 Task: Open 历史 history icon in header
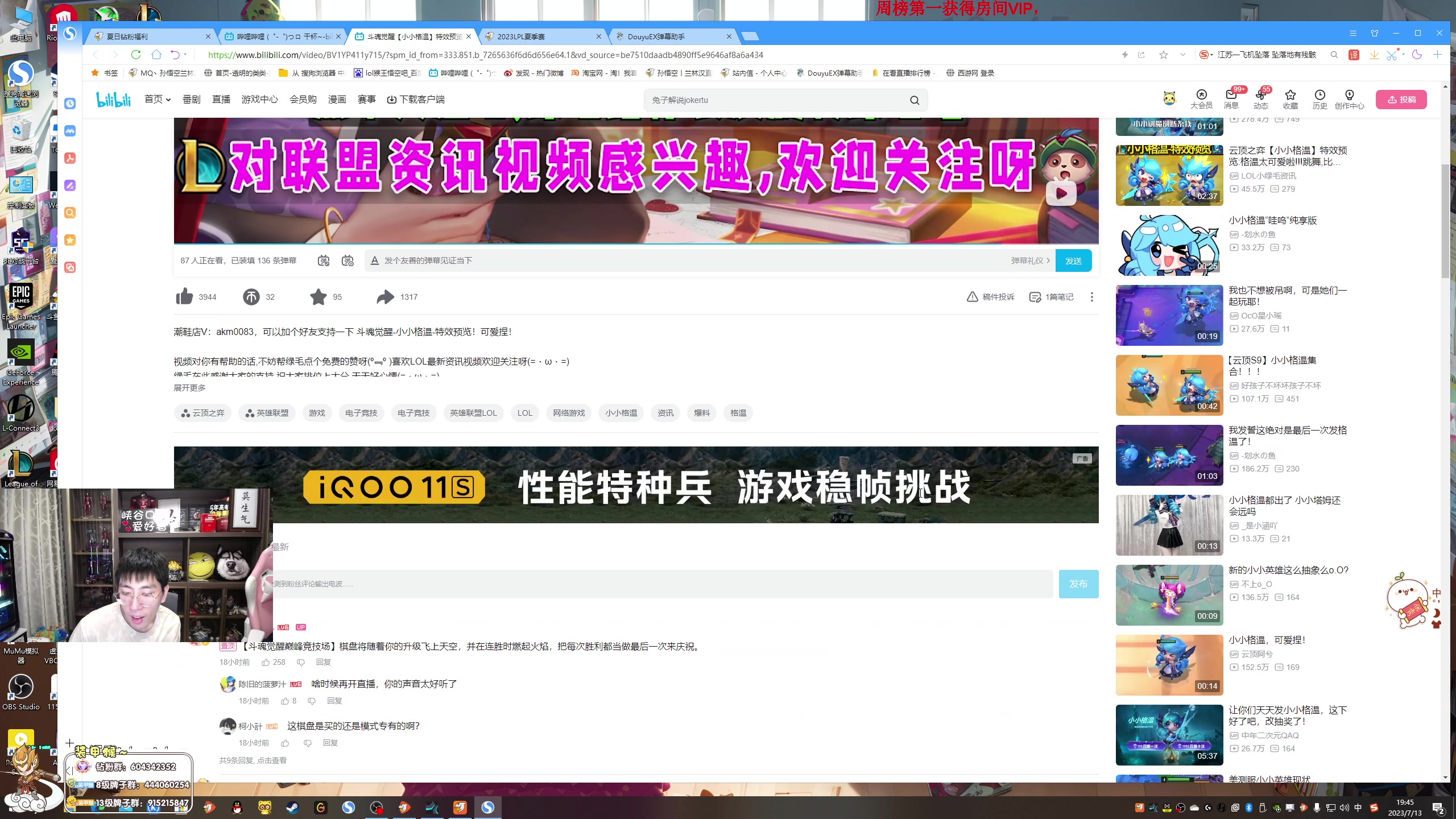point(1319,99)
